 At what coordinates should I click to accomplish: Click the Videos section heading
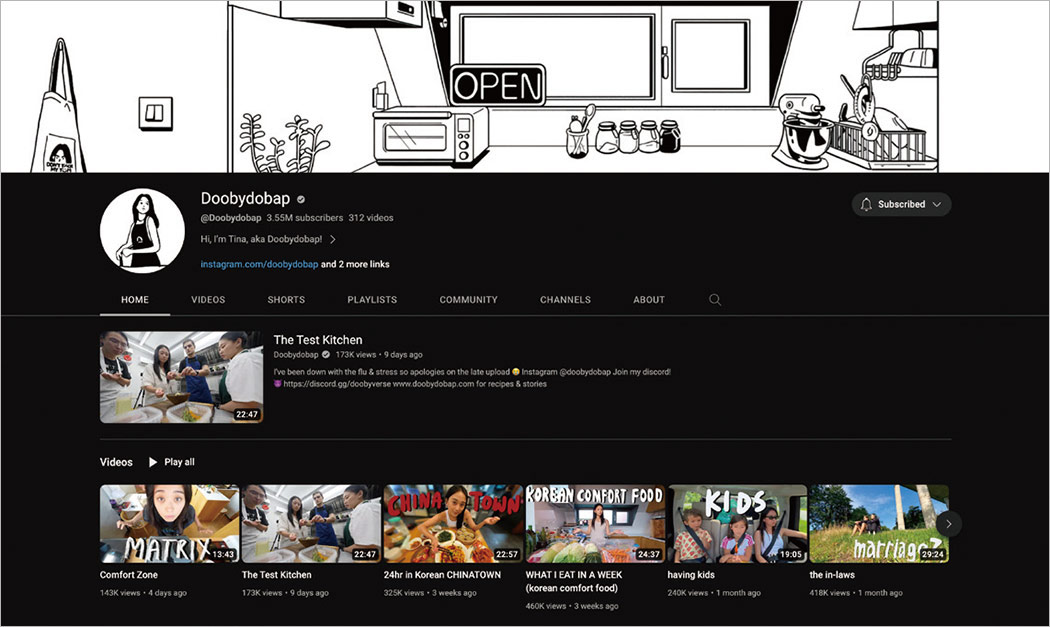click(116, 462)
